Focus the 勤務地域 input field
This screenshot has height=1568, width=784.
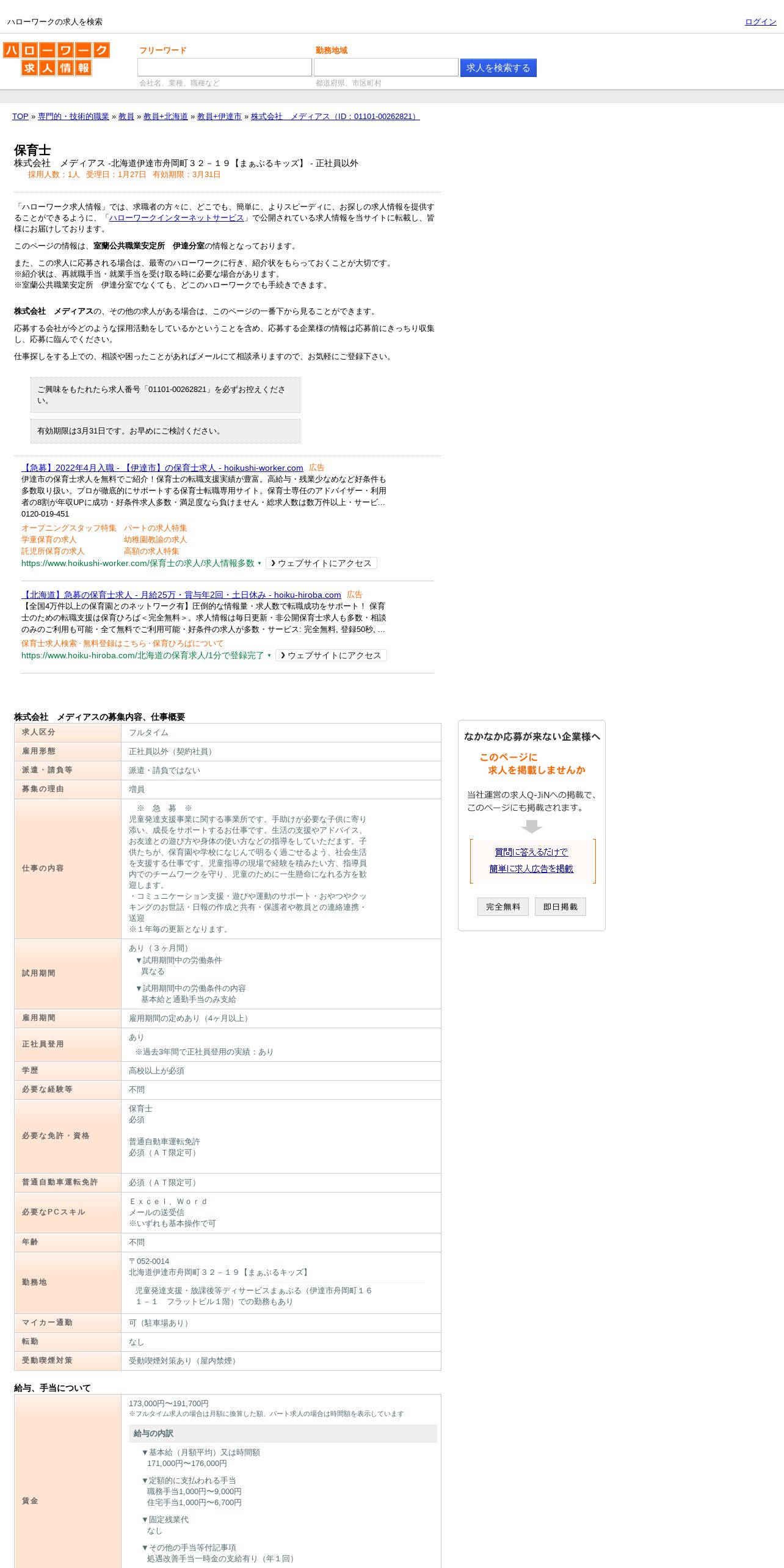coord(386,67)
